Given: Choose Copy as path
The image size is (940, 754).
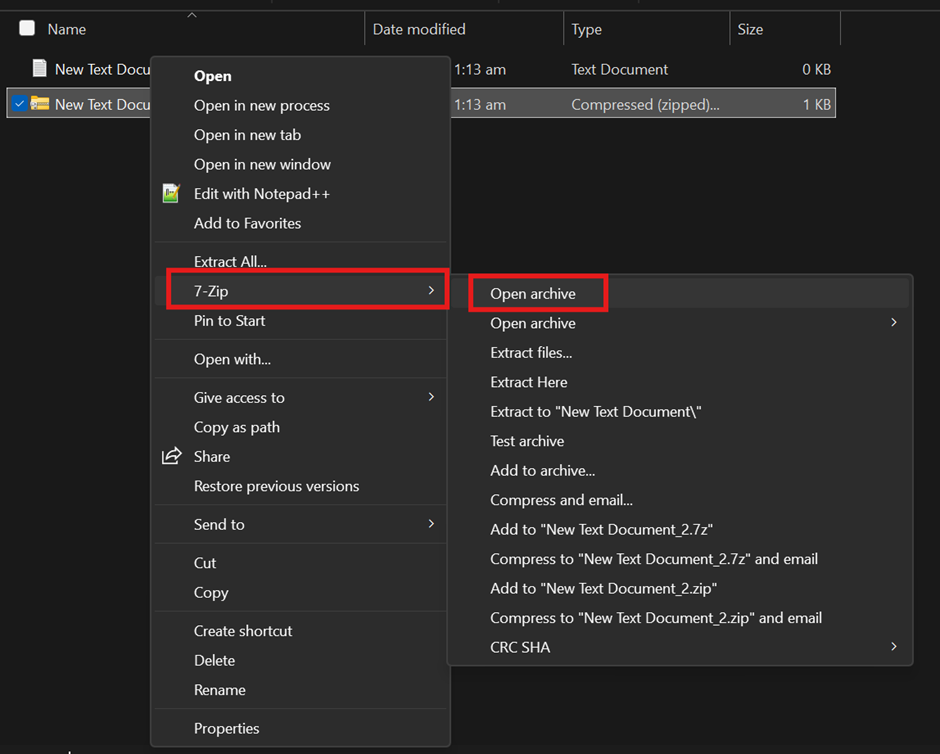Looking at the screenshot, I should point(236,427).
